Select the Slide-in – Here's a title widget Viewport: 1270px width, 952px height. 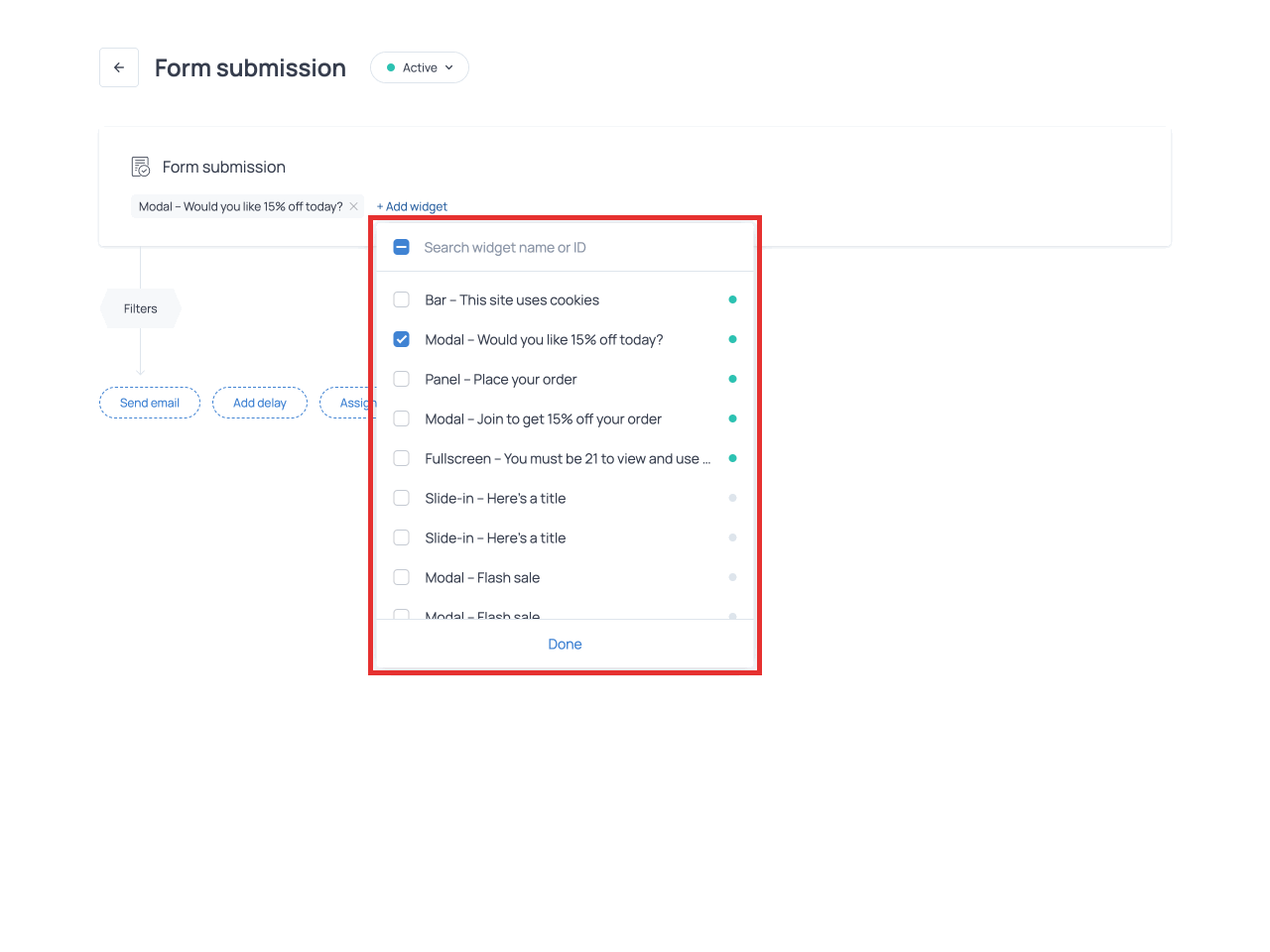401,497
